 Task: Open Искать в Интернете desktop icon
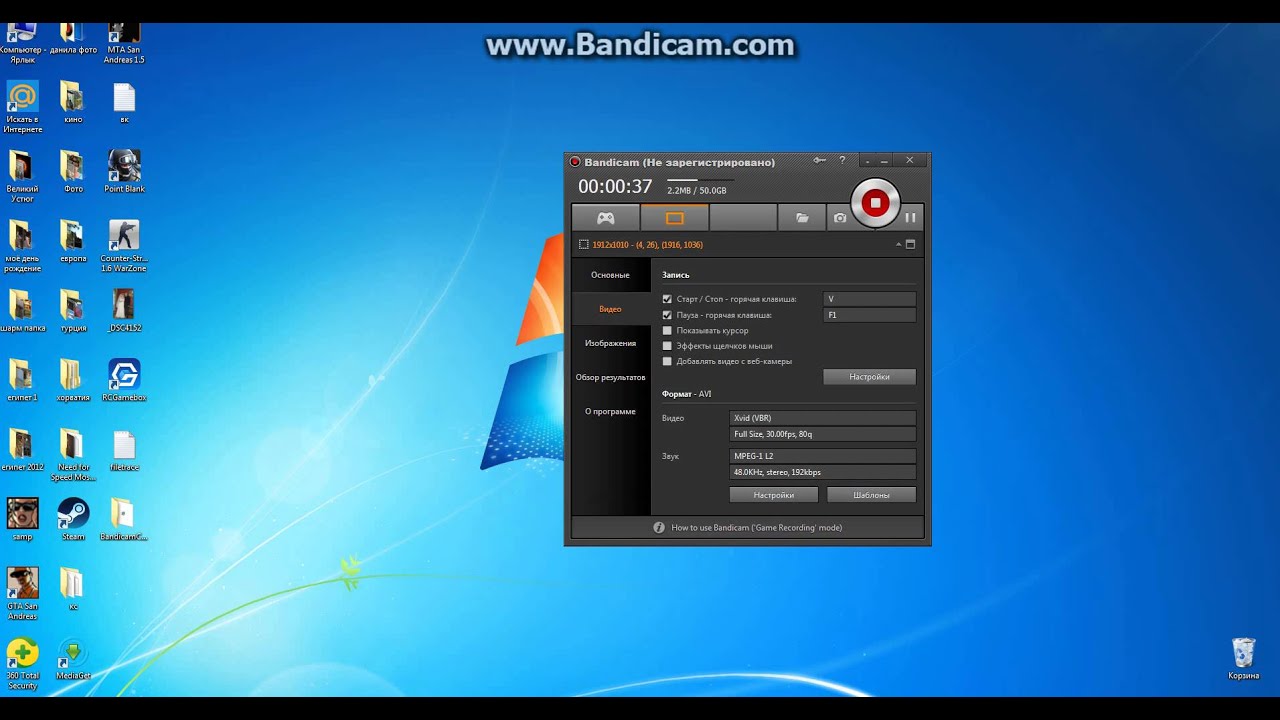(22, 107)
